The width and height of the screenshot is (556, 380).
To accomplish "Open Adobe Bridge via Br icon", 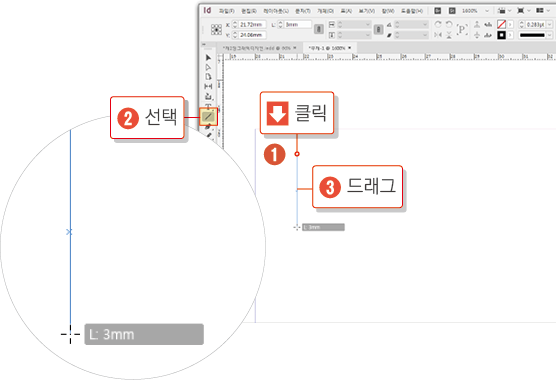I will click(438, 11).
